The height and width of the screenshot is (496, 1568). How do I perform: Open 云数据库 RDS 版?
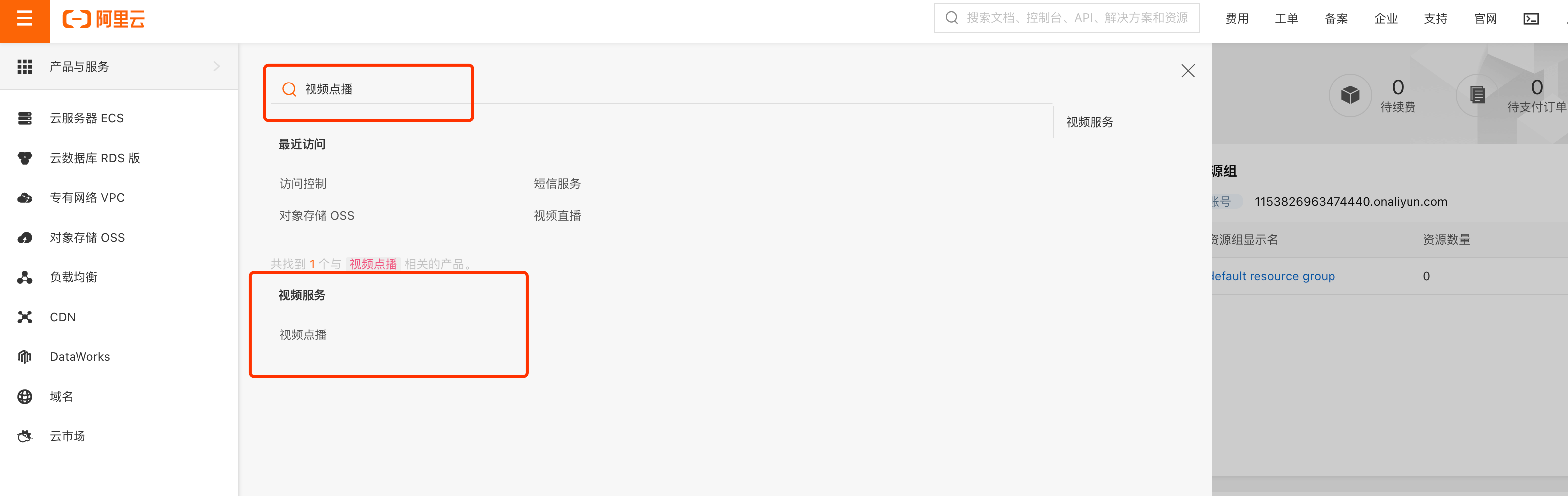point(95,158)
